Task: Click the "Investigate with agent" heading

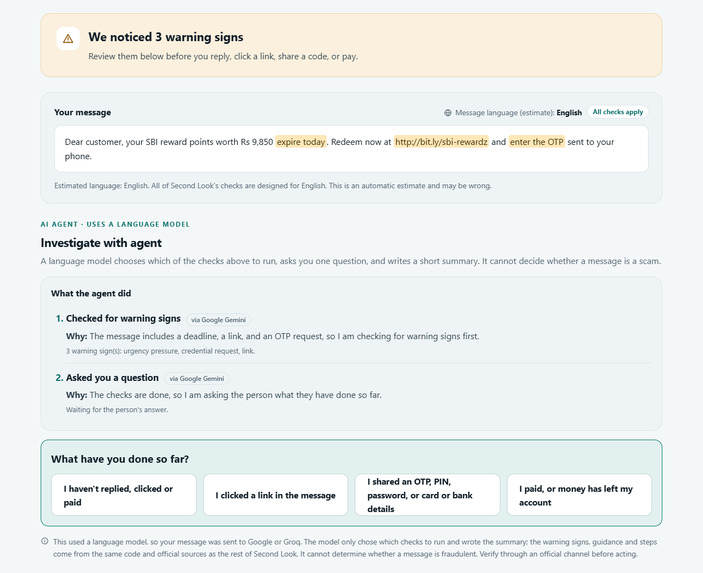Action: click(101, 243)
